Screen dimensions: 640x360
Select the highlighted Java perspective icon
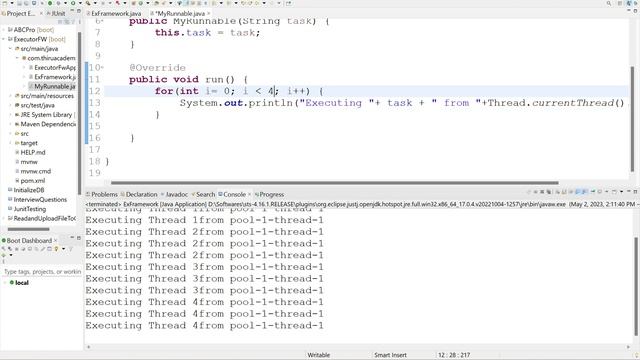pyautogui.click(x=629, y=3)
